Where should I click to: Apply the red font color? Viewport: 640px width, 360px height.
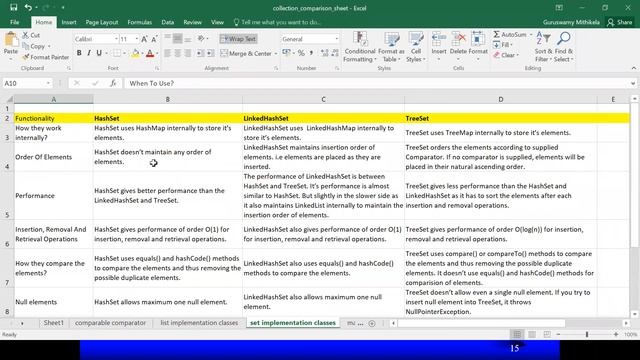coord(150,53)
